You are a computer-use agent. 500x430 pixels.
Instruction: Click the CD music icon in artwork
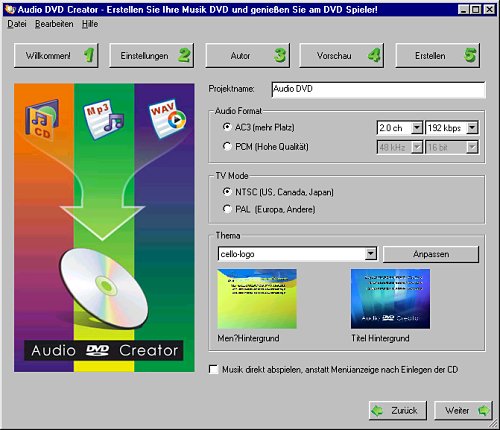(42, 119)
